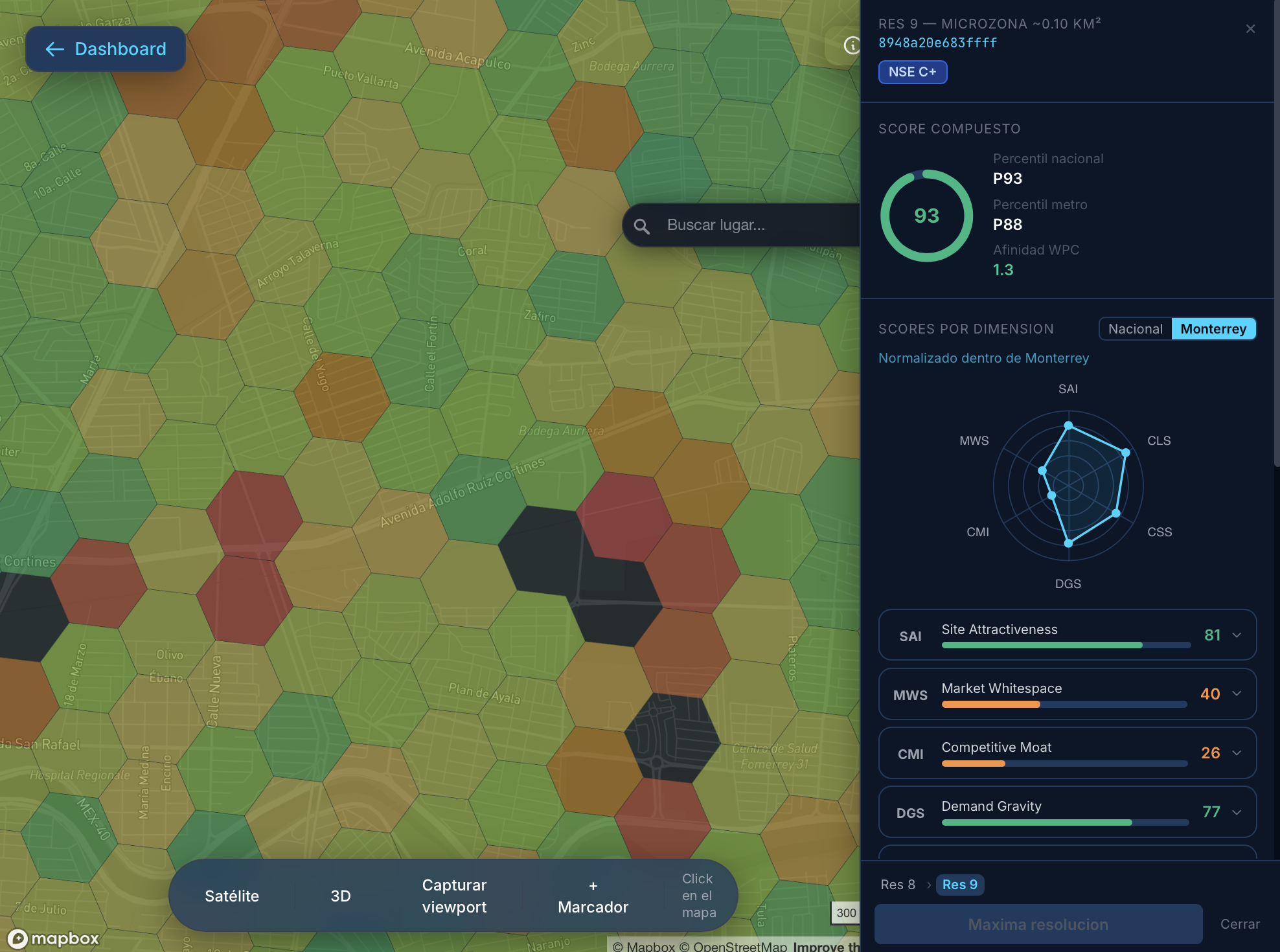This screenshot has height=952, width=1280.
Task: Click the back arrow on Dashboard
Action: [55, 49]
